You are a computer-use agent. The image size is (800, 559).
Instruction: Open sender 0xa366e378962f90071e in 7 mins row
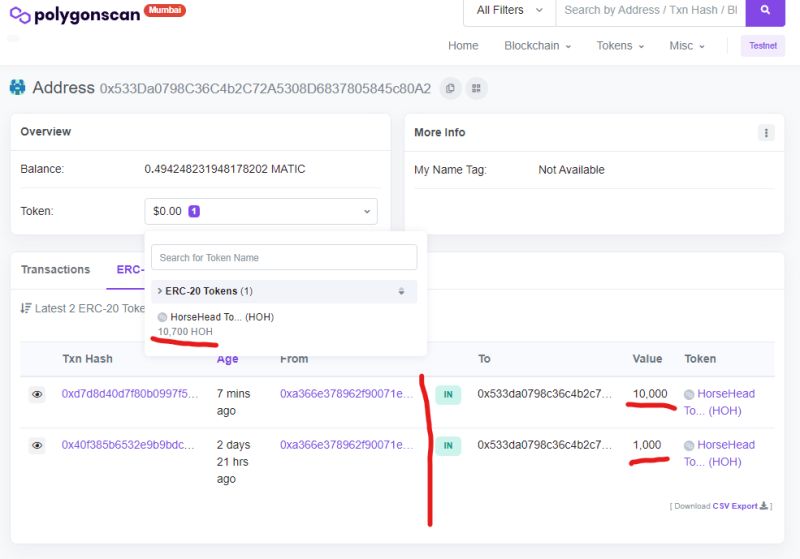[x=346, y=394]
